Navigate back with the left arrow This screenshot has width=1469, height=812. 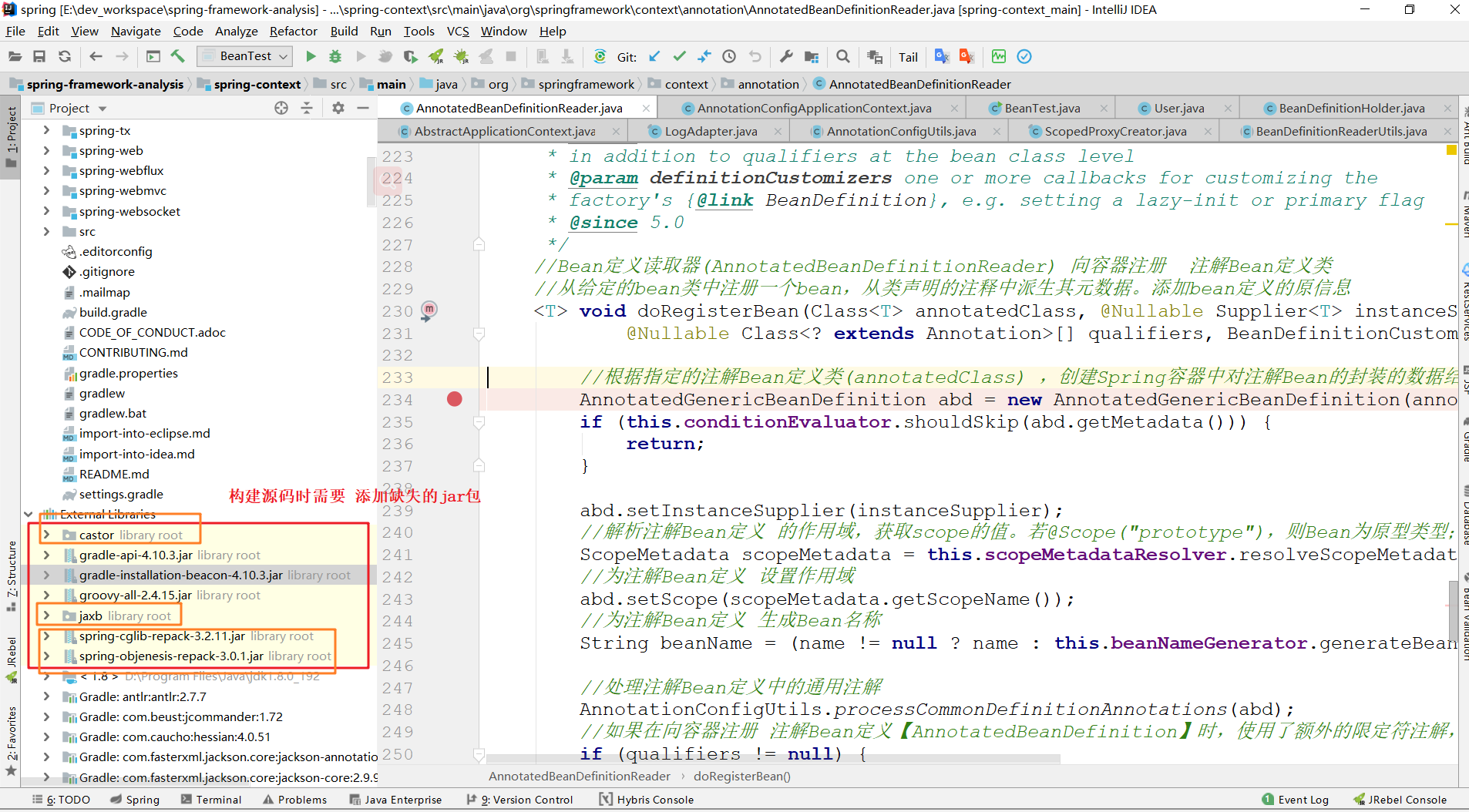pos(96,56)
